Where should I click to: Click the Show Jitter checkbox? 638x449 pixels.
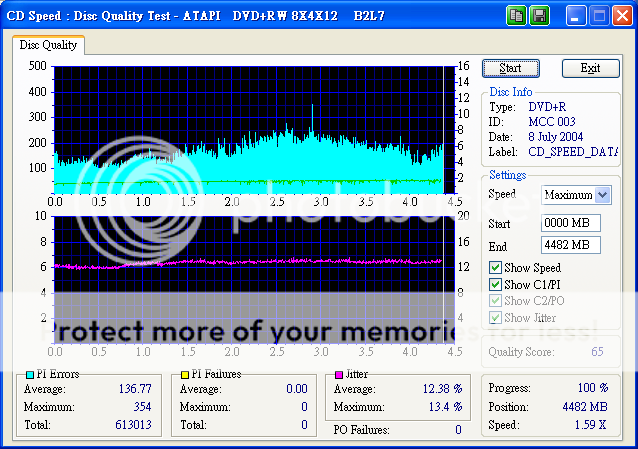pos(496,318)
